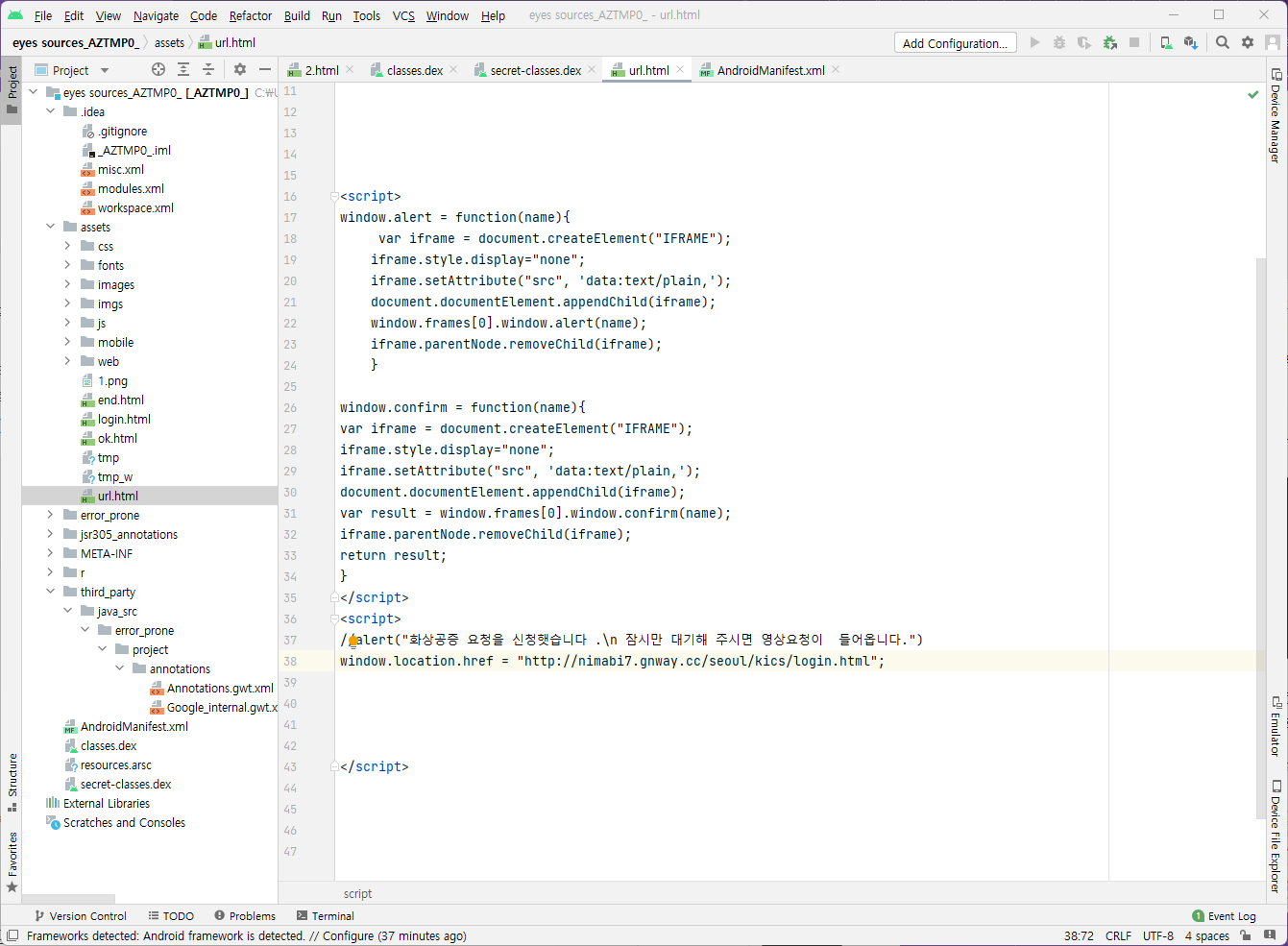Open IDE settings gear icon
The width and height of the screenshot is (1288, 946).
pos(1248,42)
